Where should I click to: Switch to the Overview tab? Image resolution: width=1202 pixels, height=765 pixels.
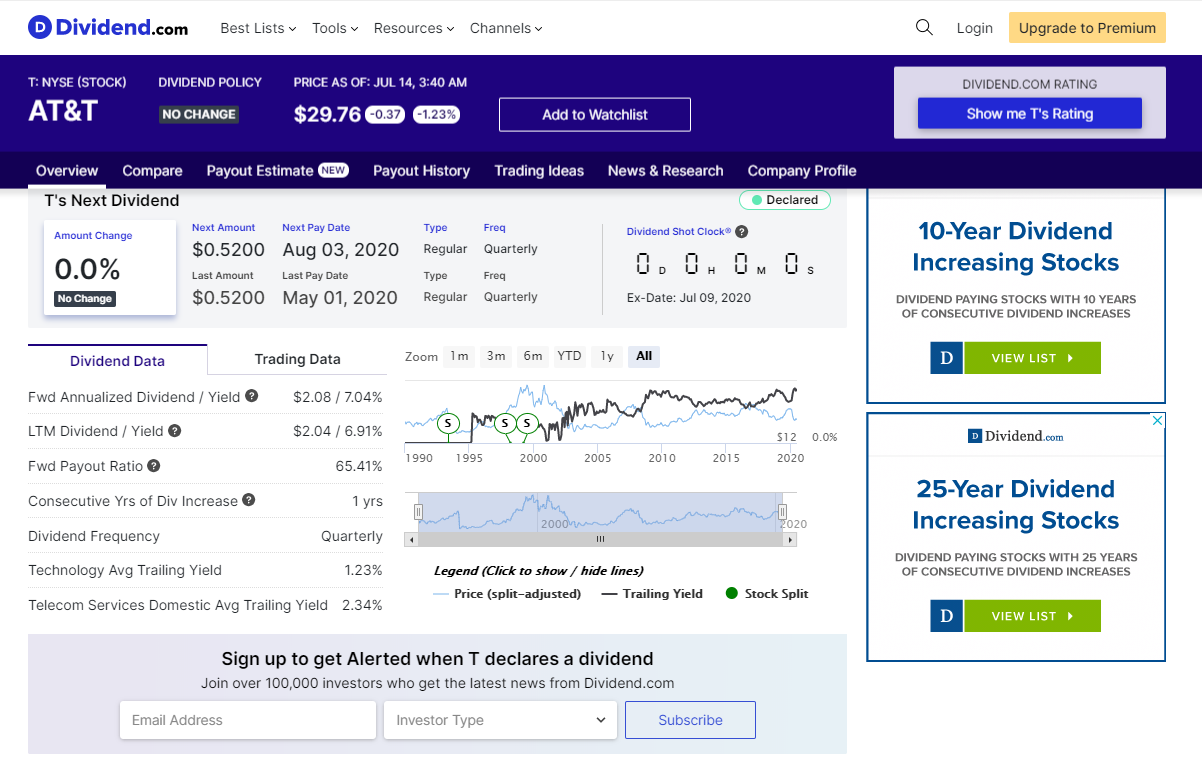point(67,170)
